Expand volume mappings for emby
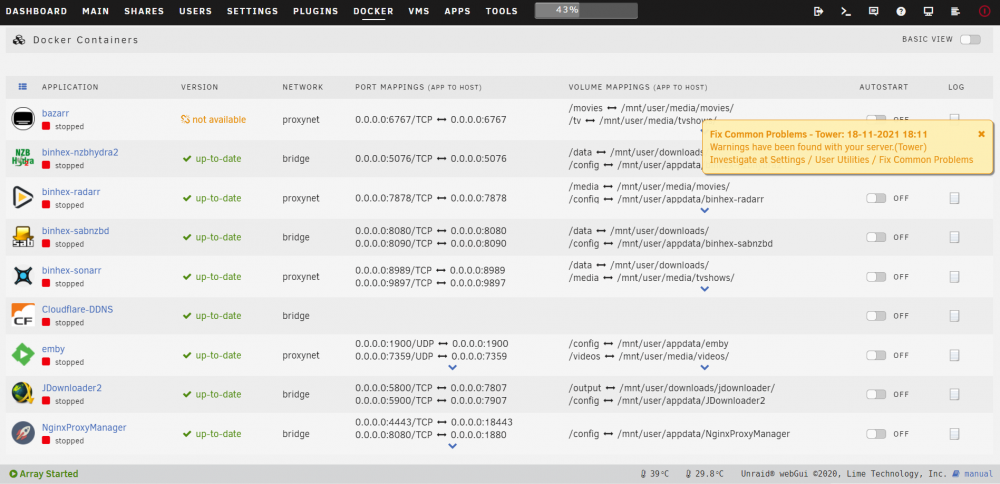Screen dimensions: 1000x484 704,367
